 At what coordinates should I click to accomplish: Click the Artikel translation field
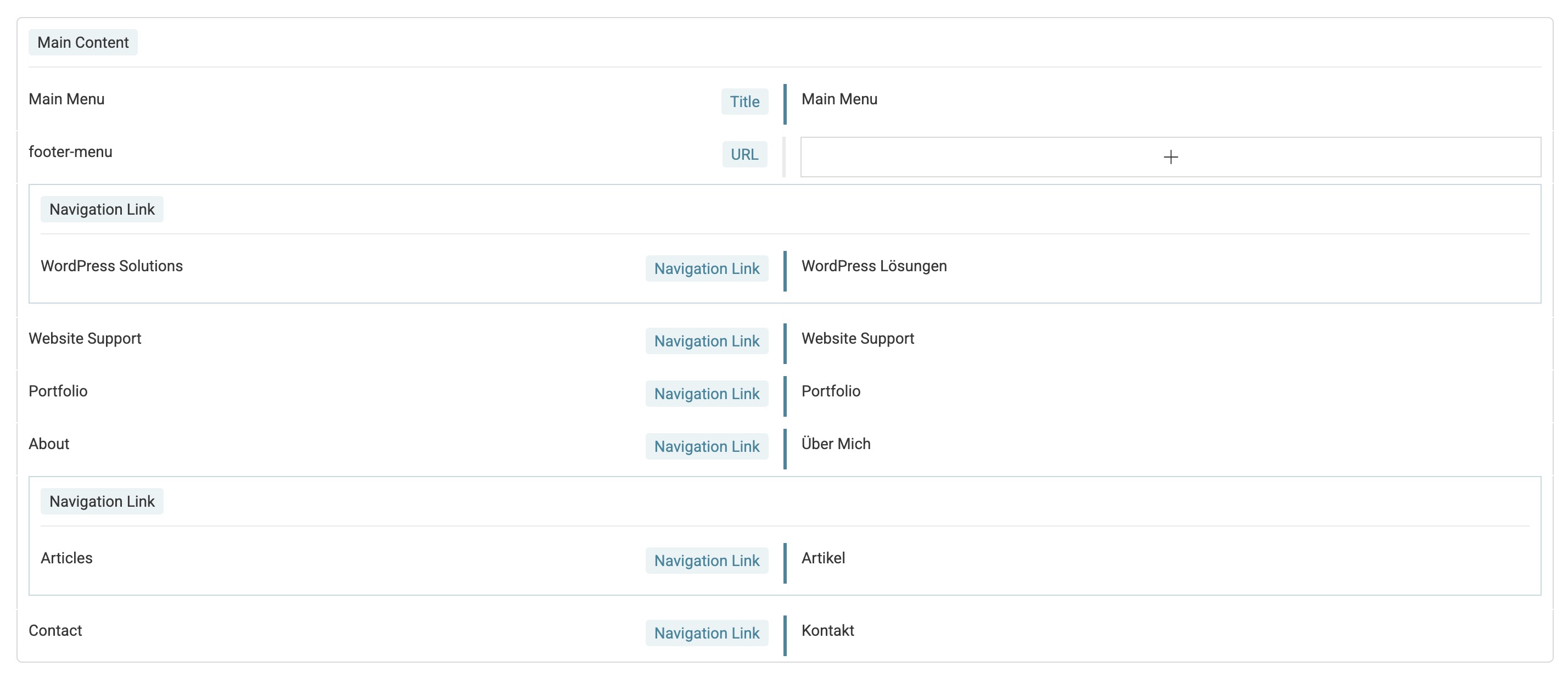[x=823, y=558]
